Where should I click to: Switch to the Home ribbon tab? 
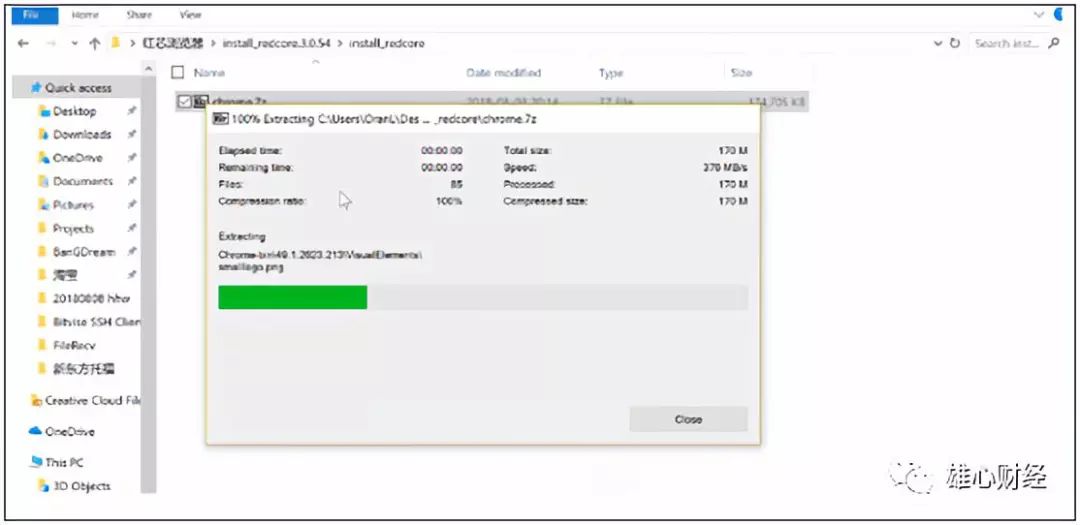pyautogui.click(x=83, y=14)
